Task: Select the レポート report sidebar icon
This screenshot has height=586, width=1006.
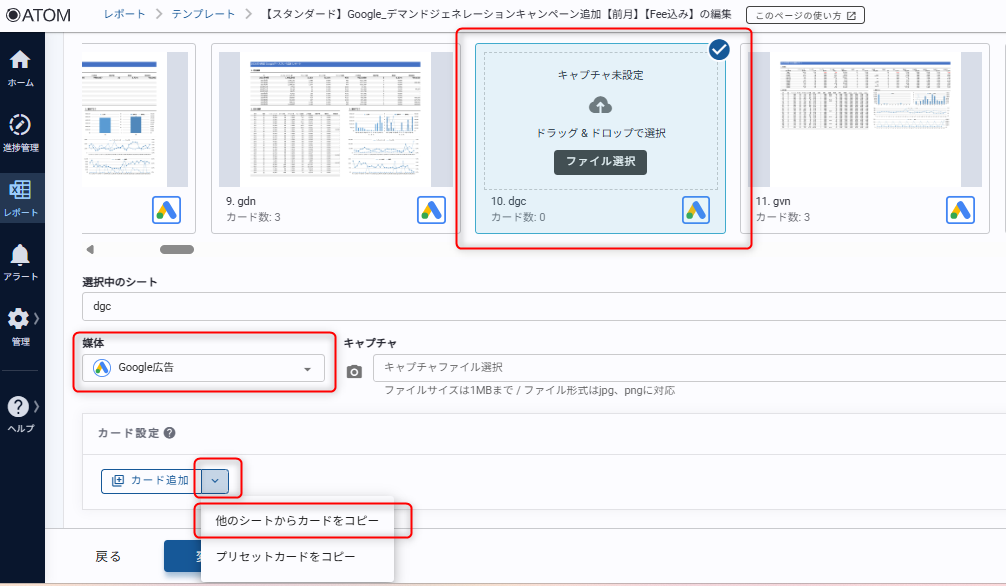Action: pyautogui.click(x=20, y=191)
